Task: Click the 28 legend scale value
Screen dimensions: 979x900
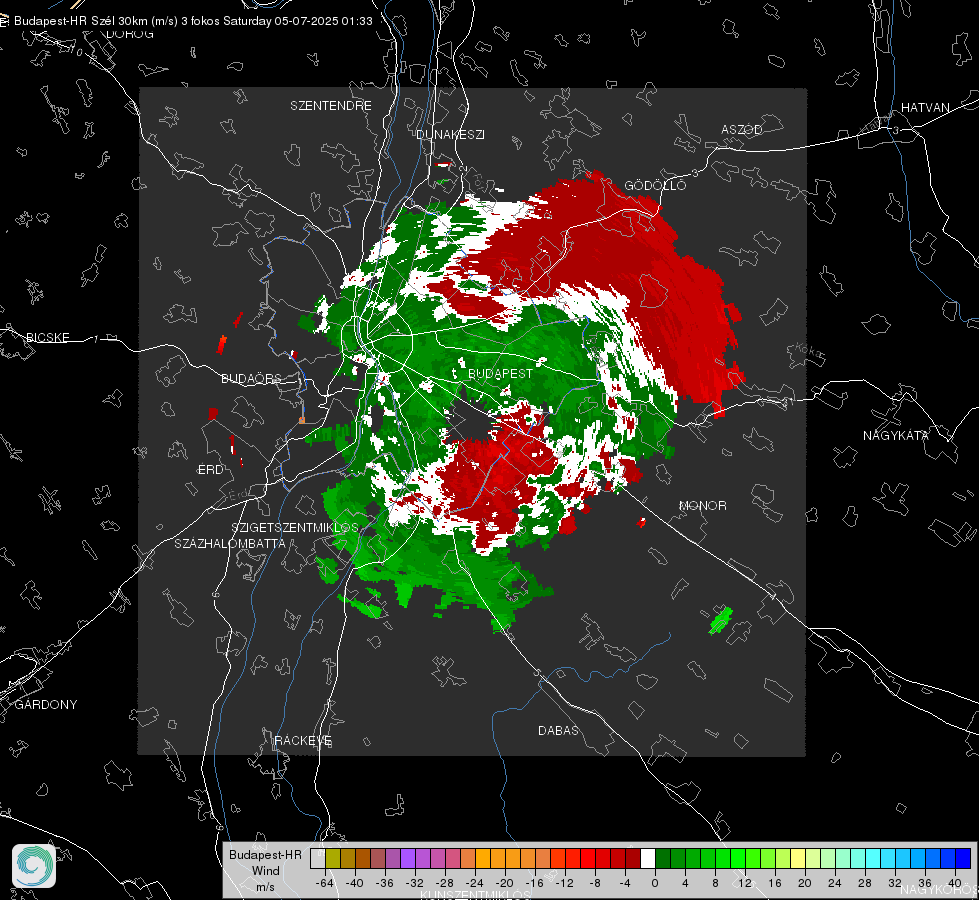Action: coord(865,883)
